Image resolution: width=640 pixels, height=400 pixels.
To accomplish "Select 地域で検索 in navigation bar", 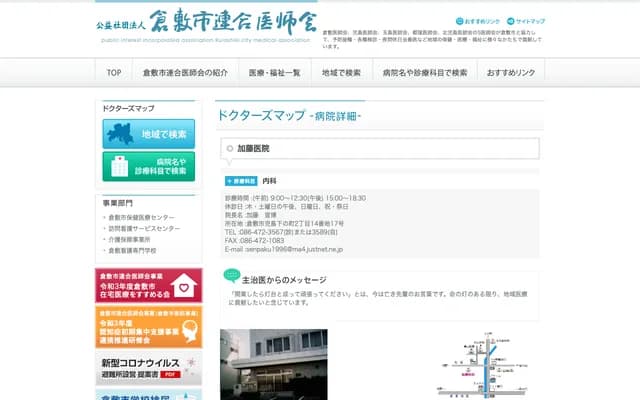I will pyautogui.click(x=342, y=73).
